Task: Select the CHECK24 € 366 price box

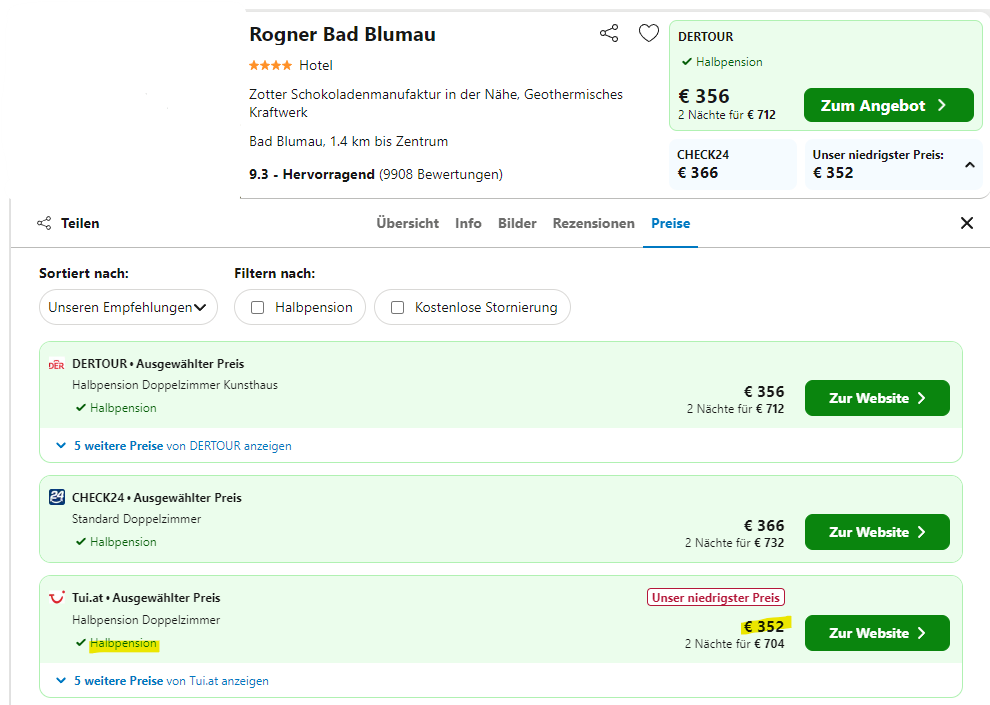Action: (x=733, y=164)
